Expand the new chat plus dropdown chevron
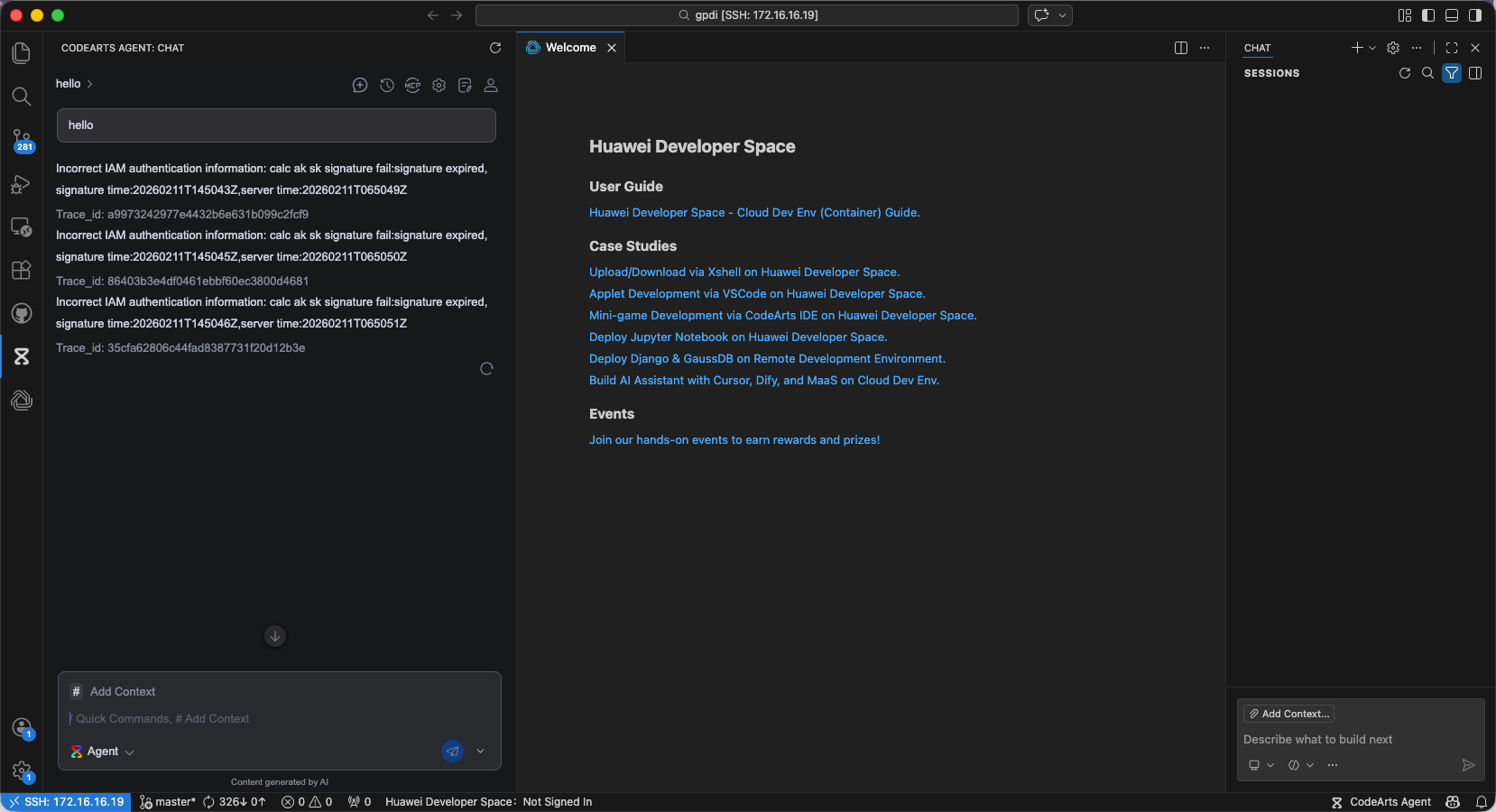1496x812 pixels. [1372, 48]
